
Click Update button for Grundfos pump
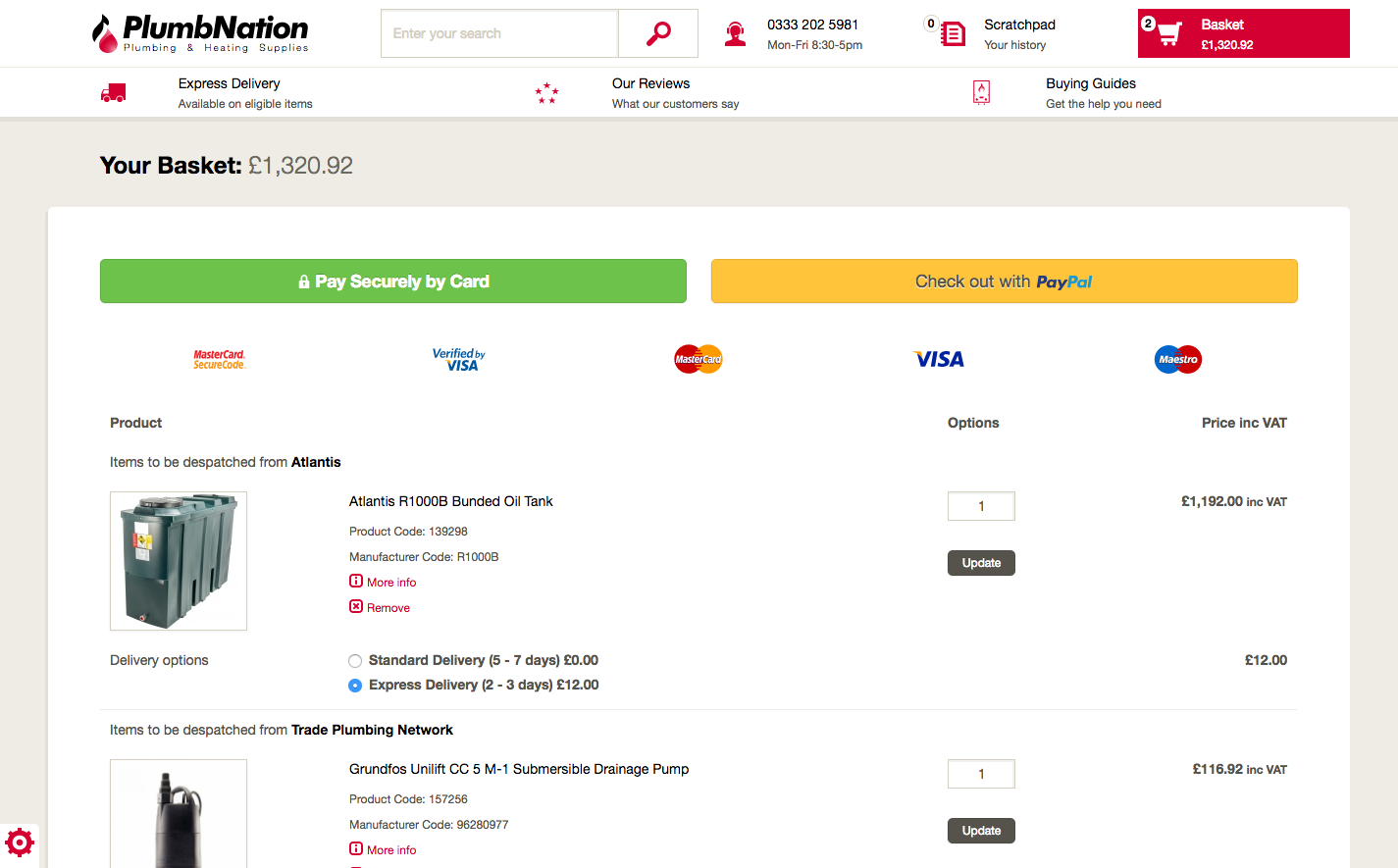tap(981, 831)
